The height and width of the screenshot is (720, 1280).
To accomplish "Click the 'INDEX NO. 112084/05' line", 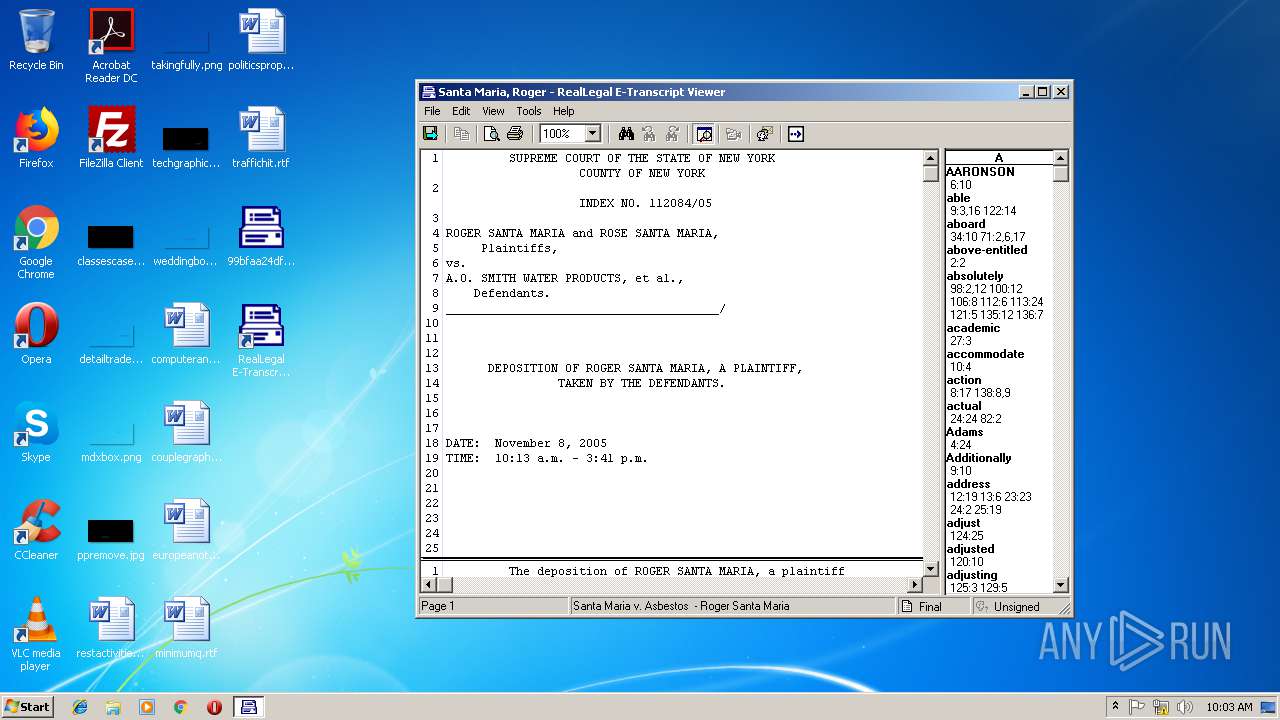I will (645, 203).
